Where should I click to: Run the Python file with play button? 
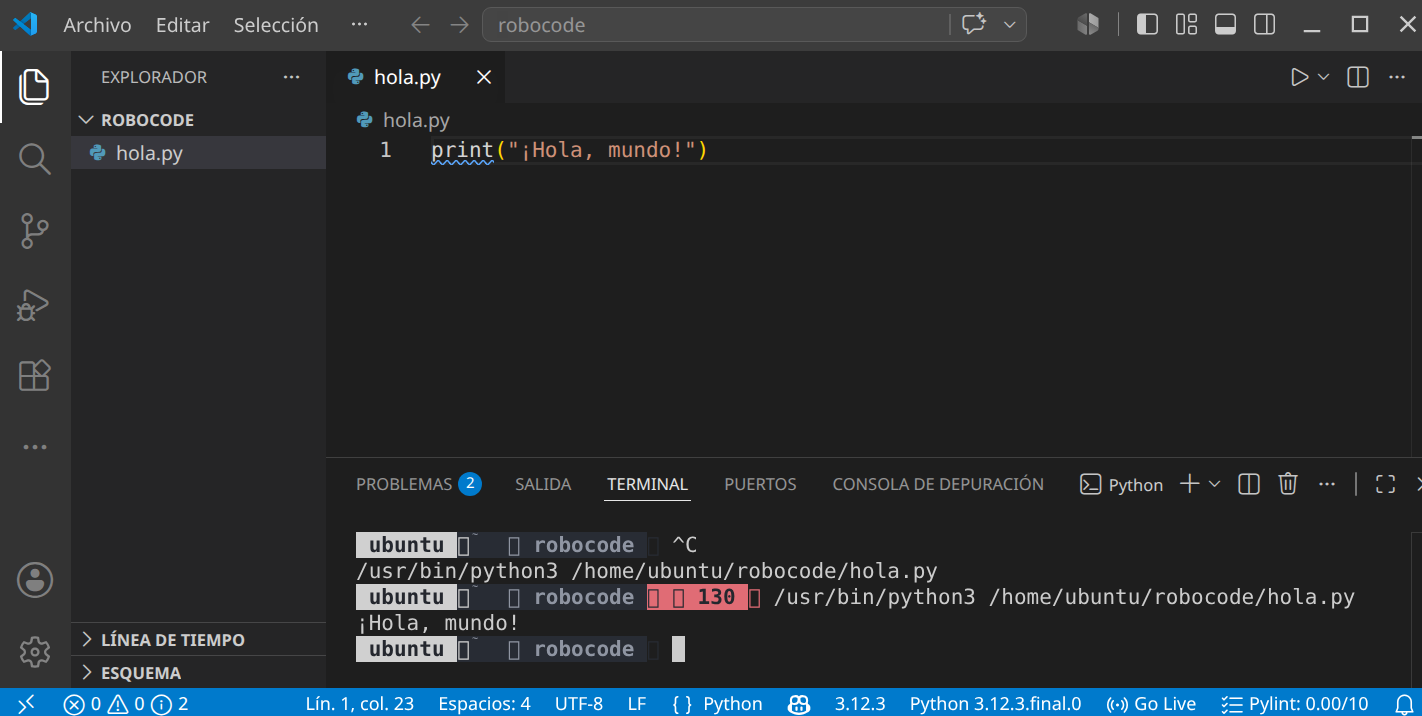point(1299,77)
